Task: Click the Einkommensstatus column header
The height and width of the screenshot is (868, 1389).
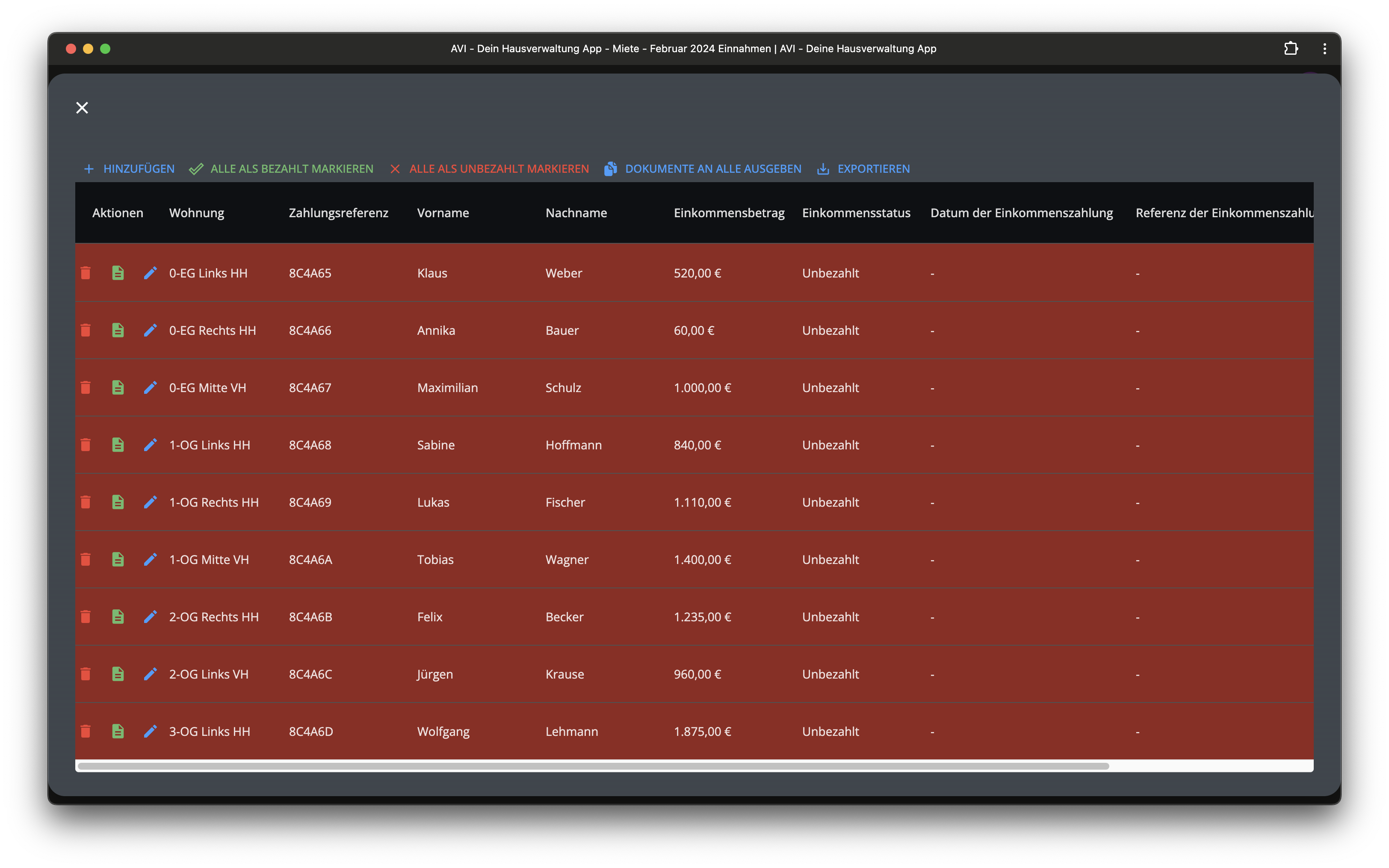Action: click(856, 213)
